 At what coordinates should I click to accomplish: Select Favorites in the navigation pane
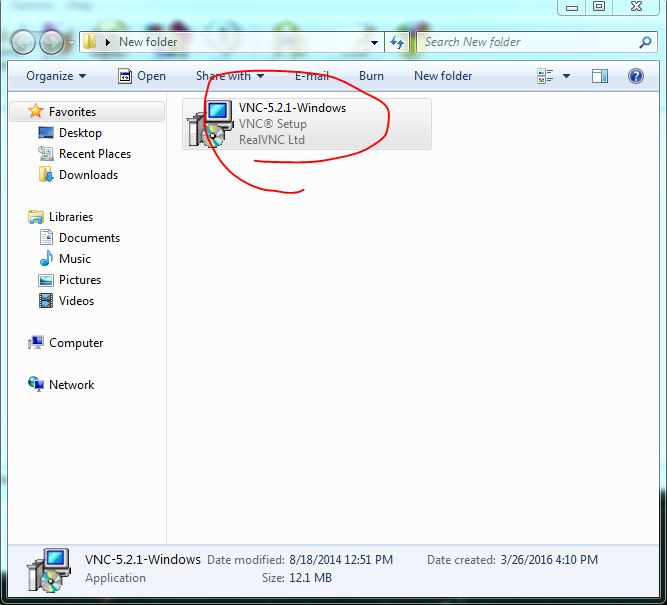(87, 111)
